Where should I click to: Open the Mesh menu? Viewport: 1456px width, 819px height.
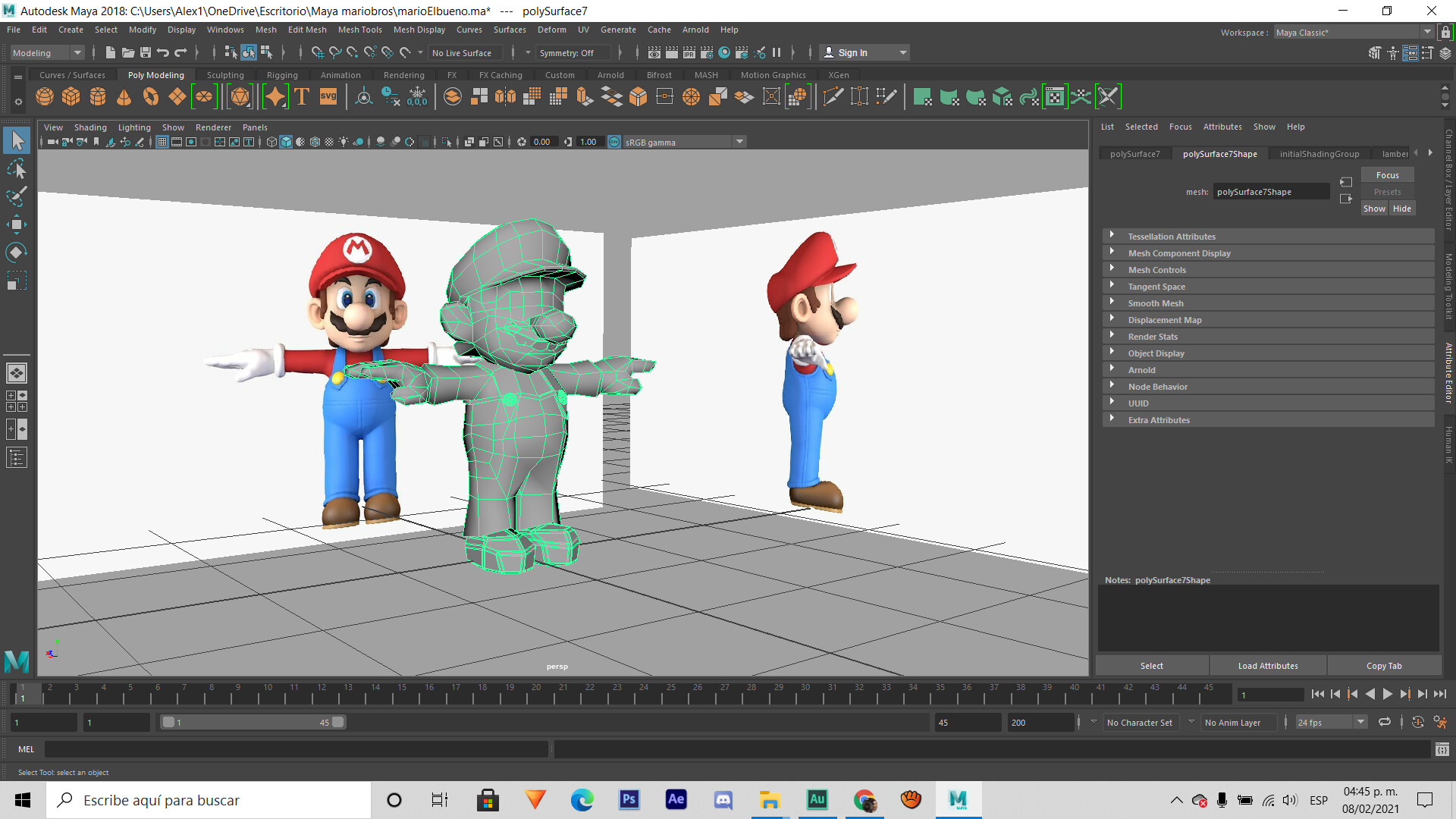pos(265,30)
